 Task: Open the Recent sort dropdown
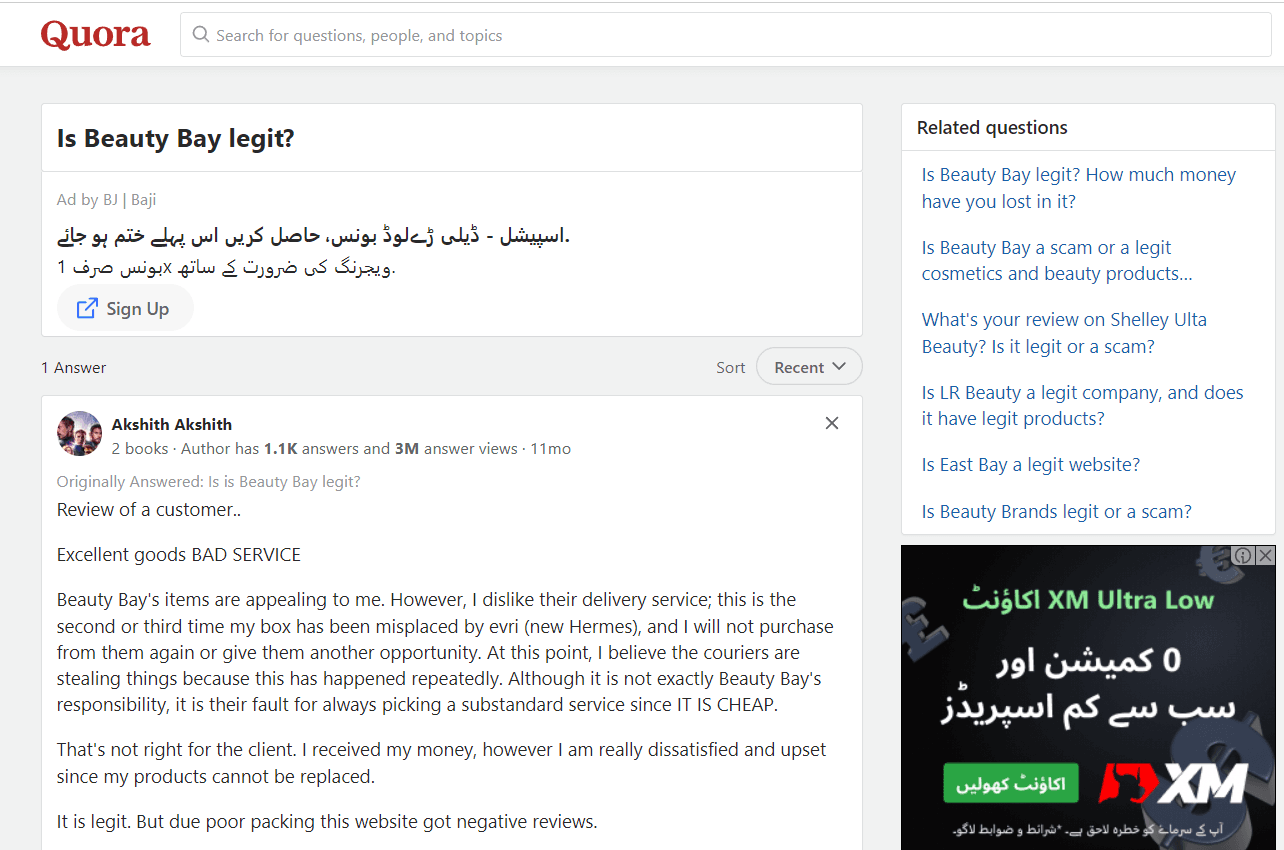coord(809,367)
